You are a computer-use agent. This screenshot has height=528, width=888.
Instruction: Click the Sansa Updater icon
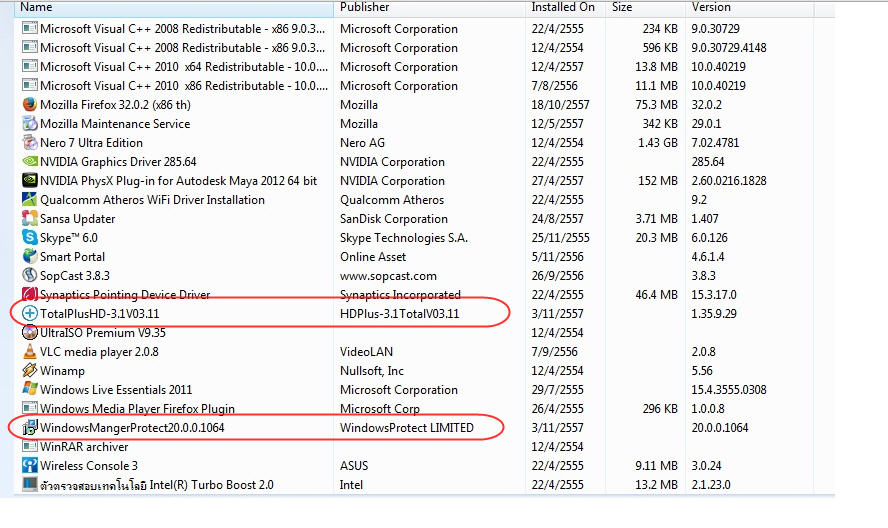[29, 219]
